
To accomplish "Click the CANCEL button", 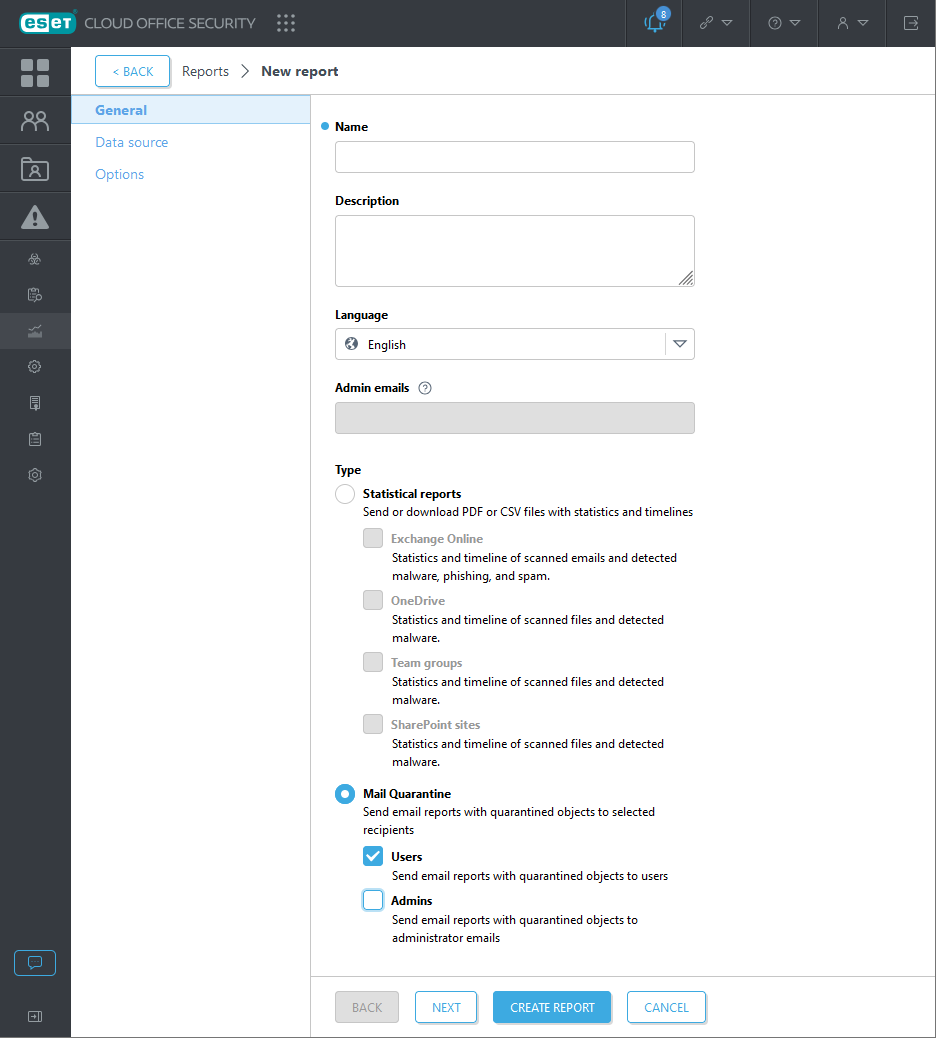I will tap(666, 1007).
